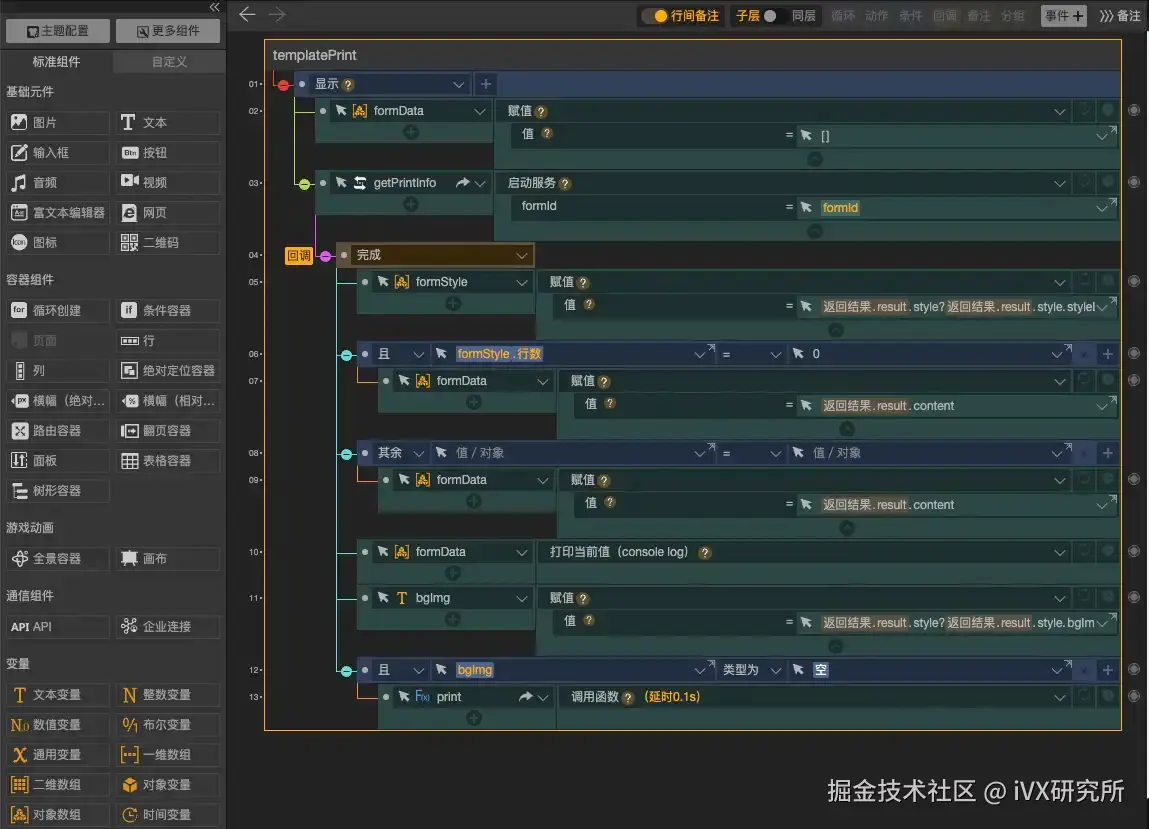Select the 网页 webpage component

[168, 213]
